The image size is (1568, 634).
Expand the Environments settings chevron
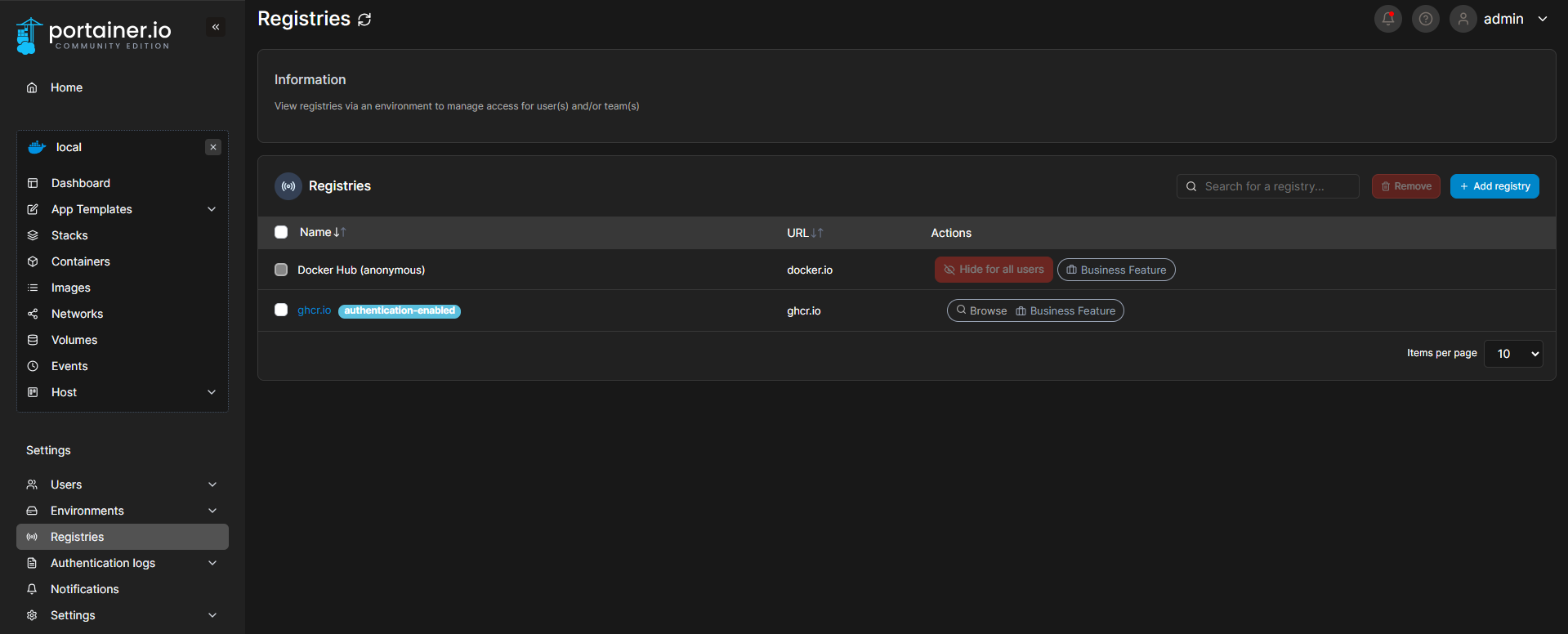point(212,511)
